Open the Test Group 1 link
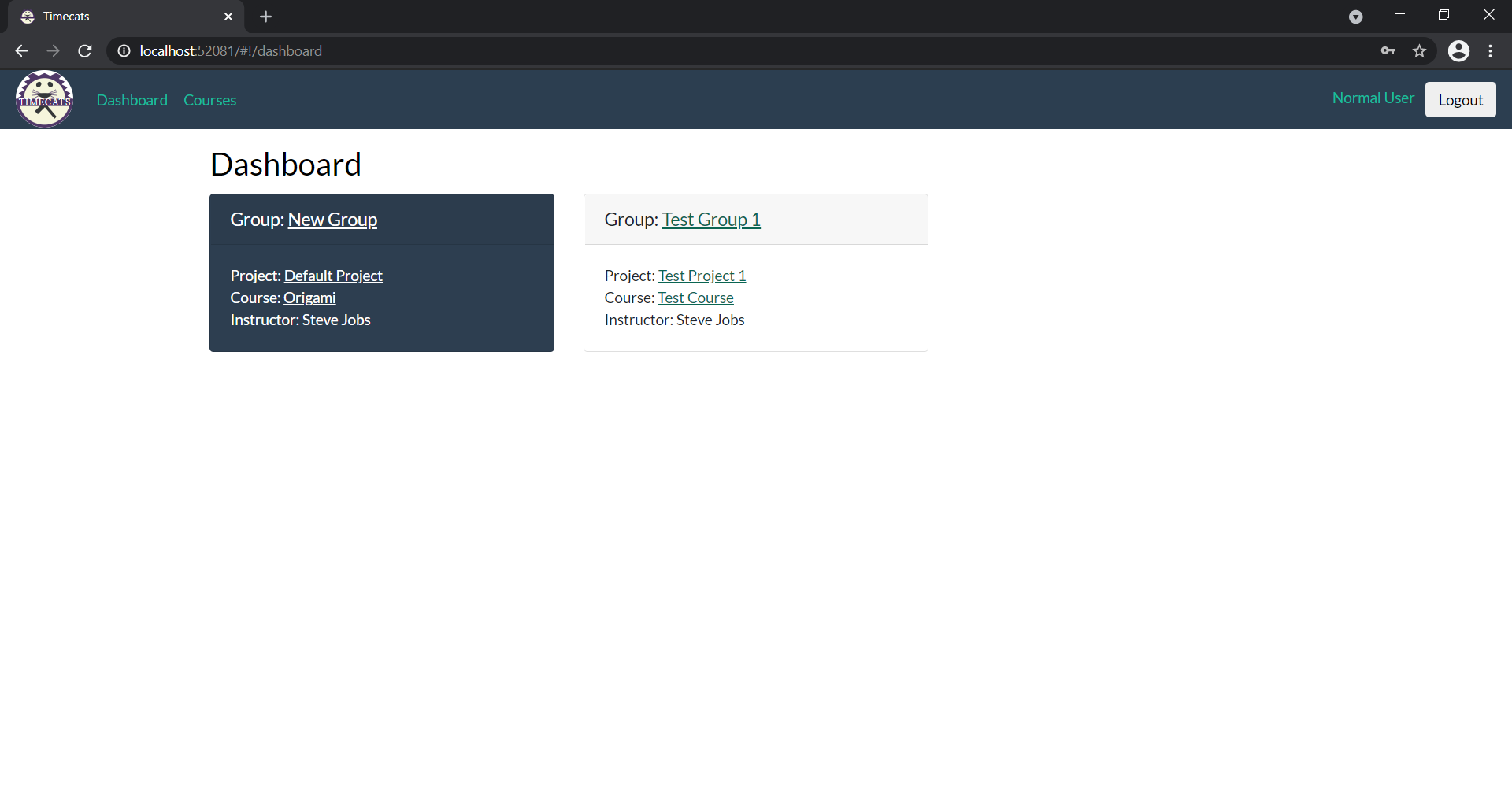 pyautogui.click(x=710, y=220)
